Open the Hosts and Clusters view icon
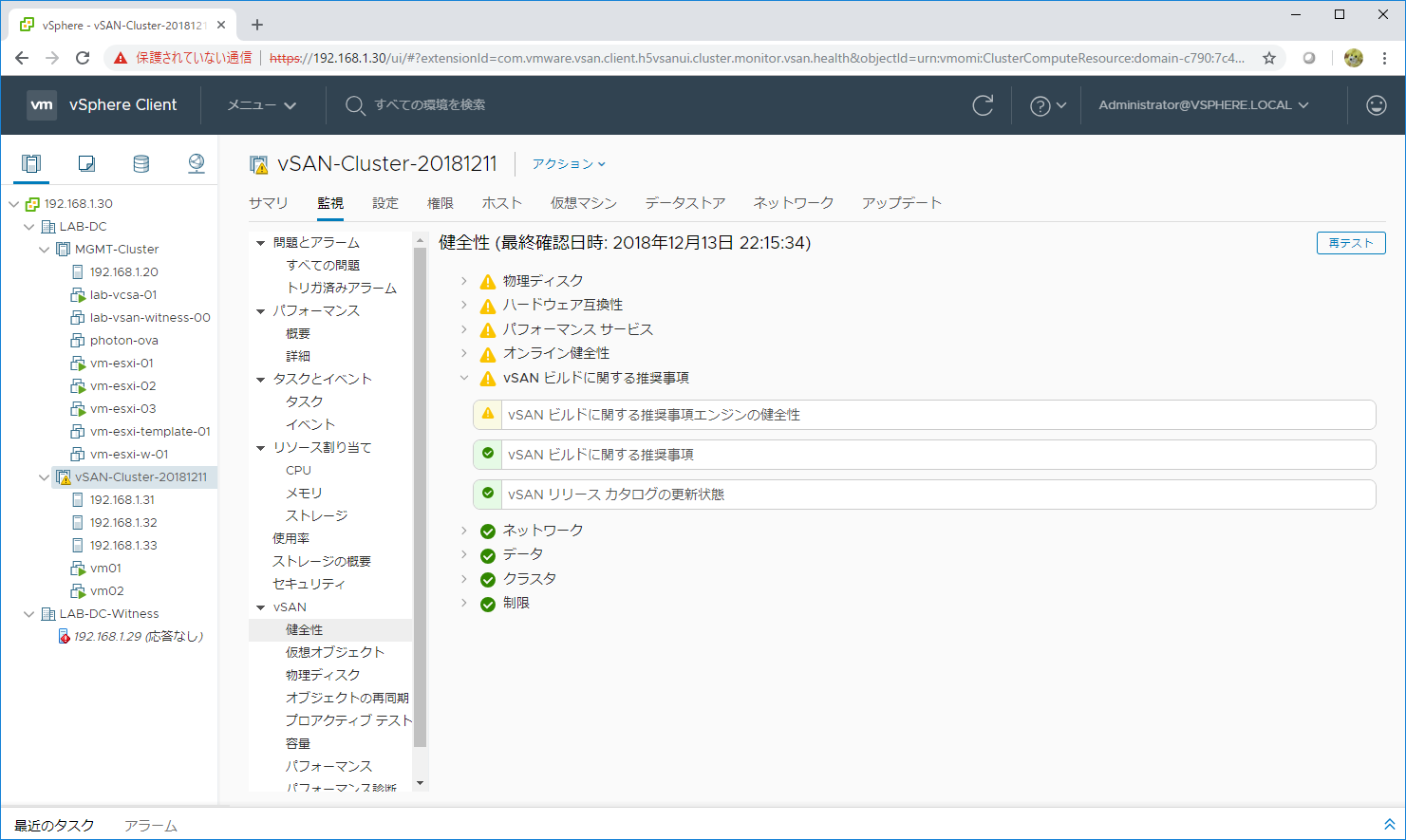Viewport: 1406px width, 840px height. [x=31, y=163]
